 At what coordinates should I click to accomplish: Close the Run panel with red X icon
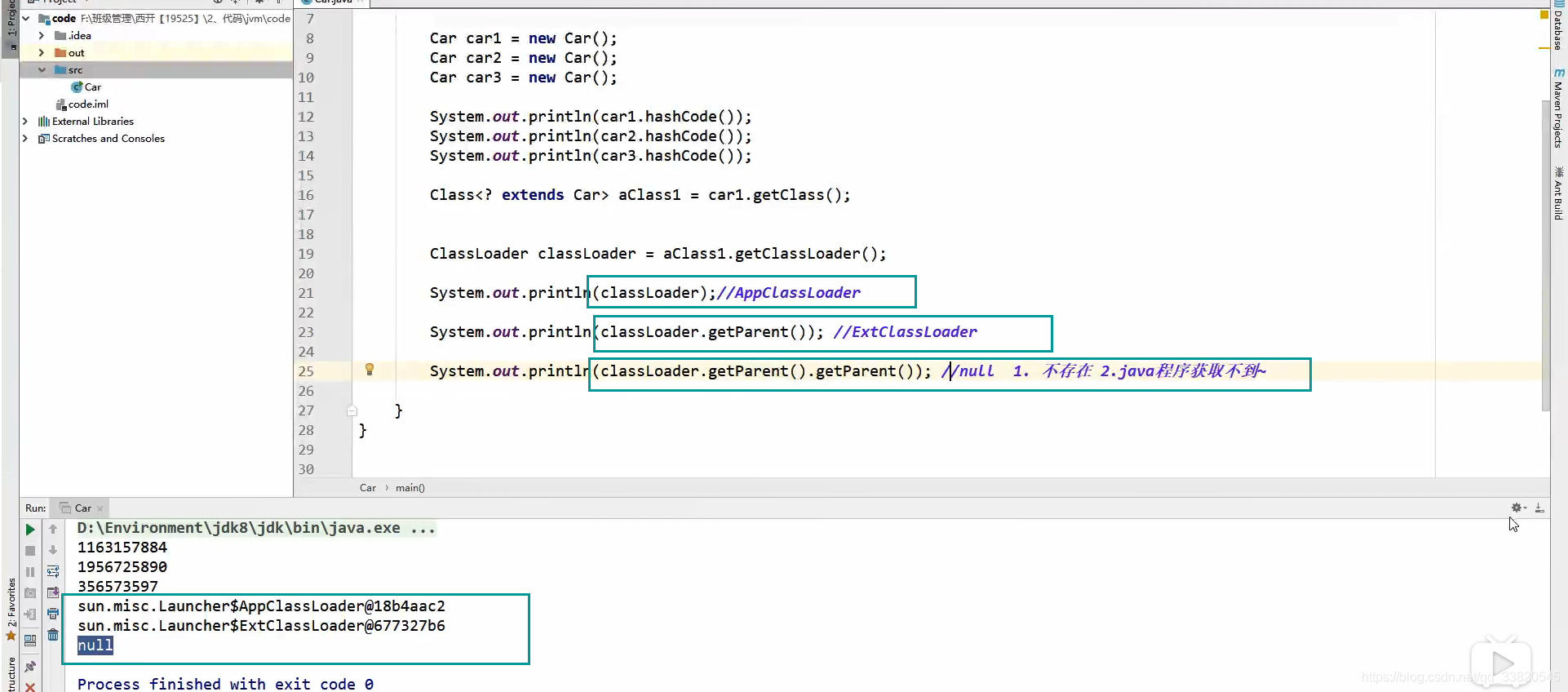coord(30,686)
